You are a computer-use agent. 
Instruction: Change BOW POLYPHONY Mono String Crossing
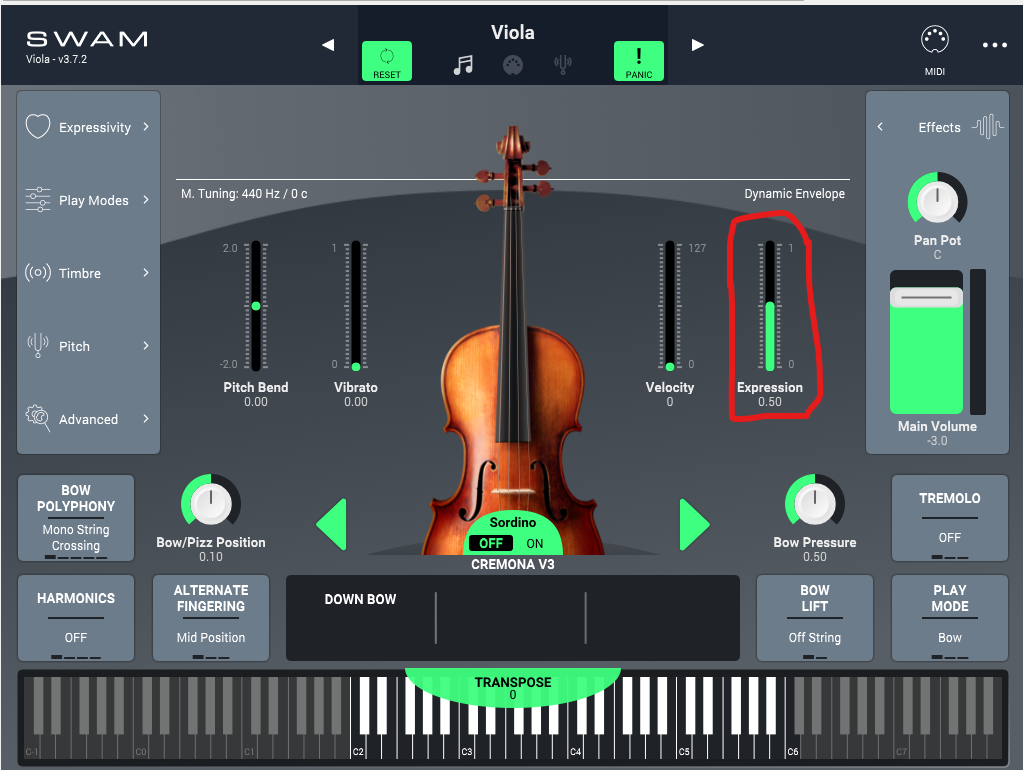click(76, 518)
